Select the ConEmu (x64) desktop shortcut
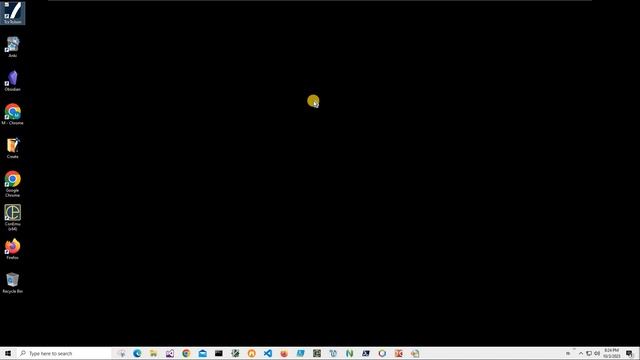The height and width of the screenshot is (360, 640). click(13, 218)
